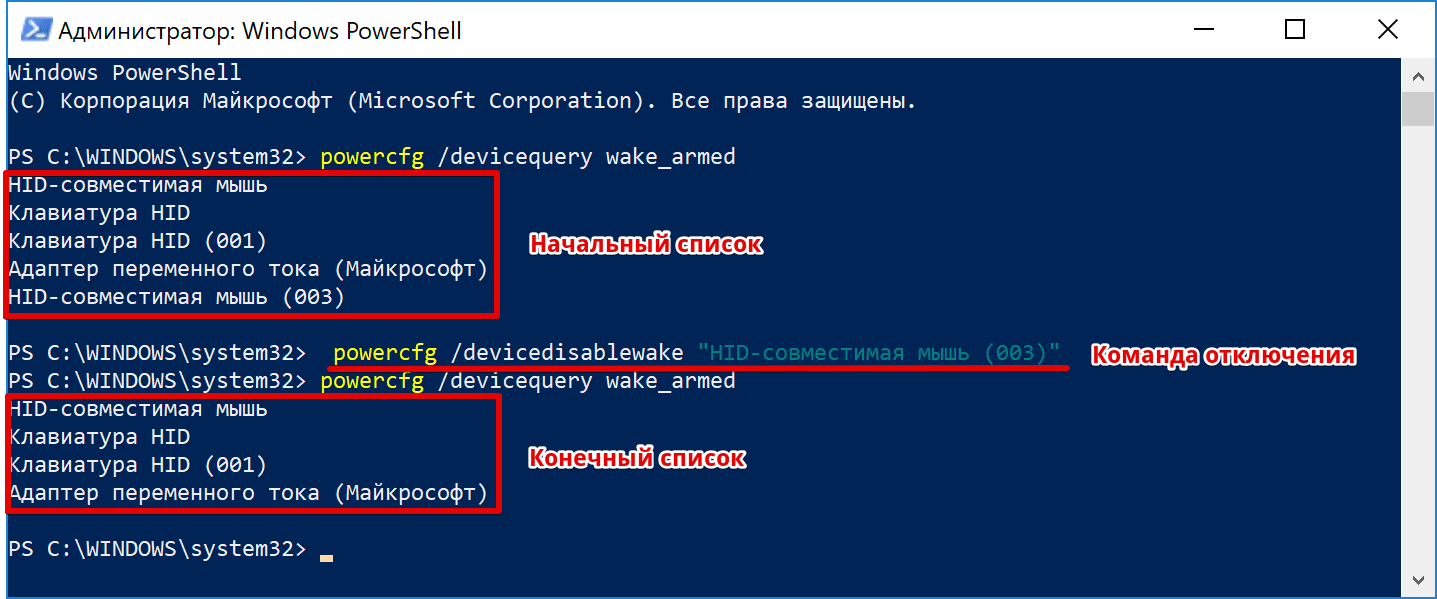This screenshot has height=599, width=1437.
Task: Select 'HID-совместимая мышь (003)' in the initial list
Action: pos(176,297)
